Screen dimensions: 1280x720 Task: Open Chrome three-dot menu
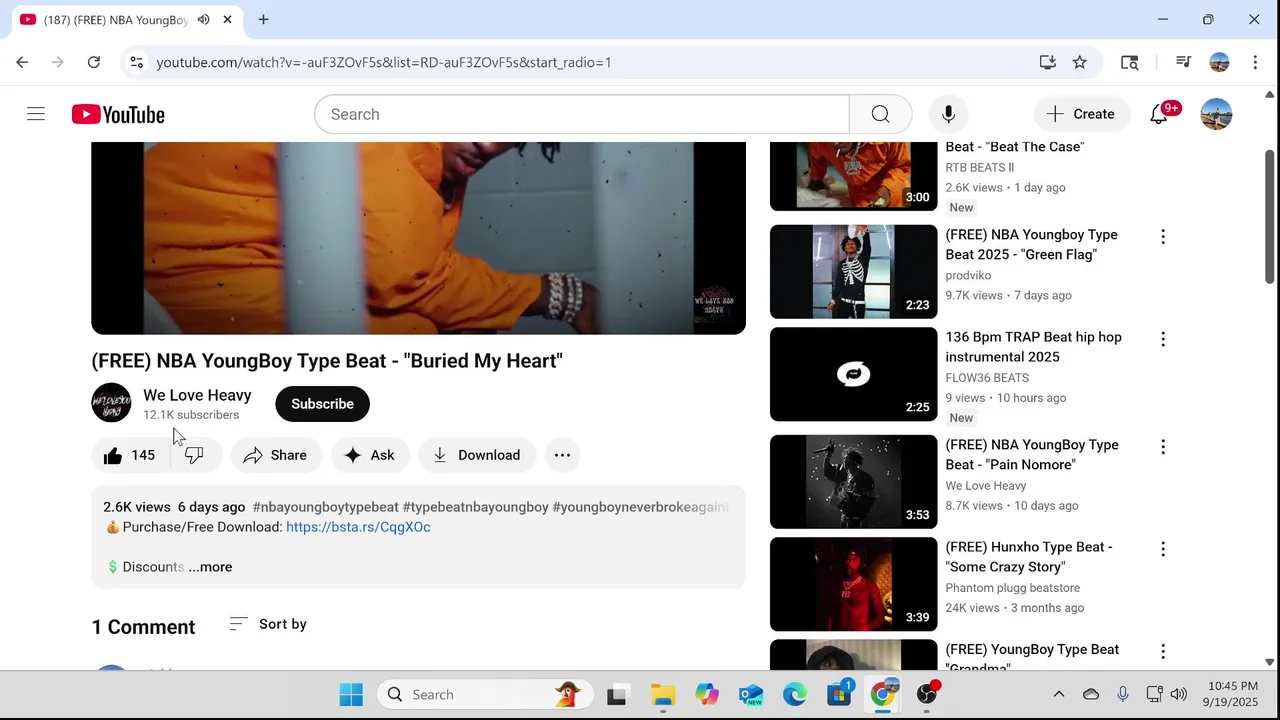[1255, 62]
